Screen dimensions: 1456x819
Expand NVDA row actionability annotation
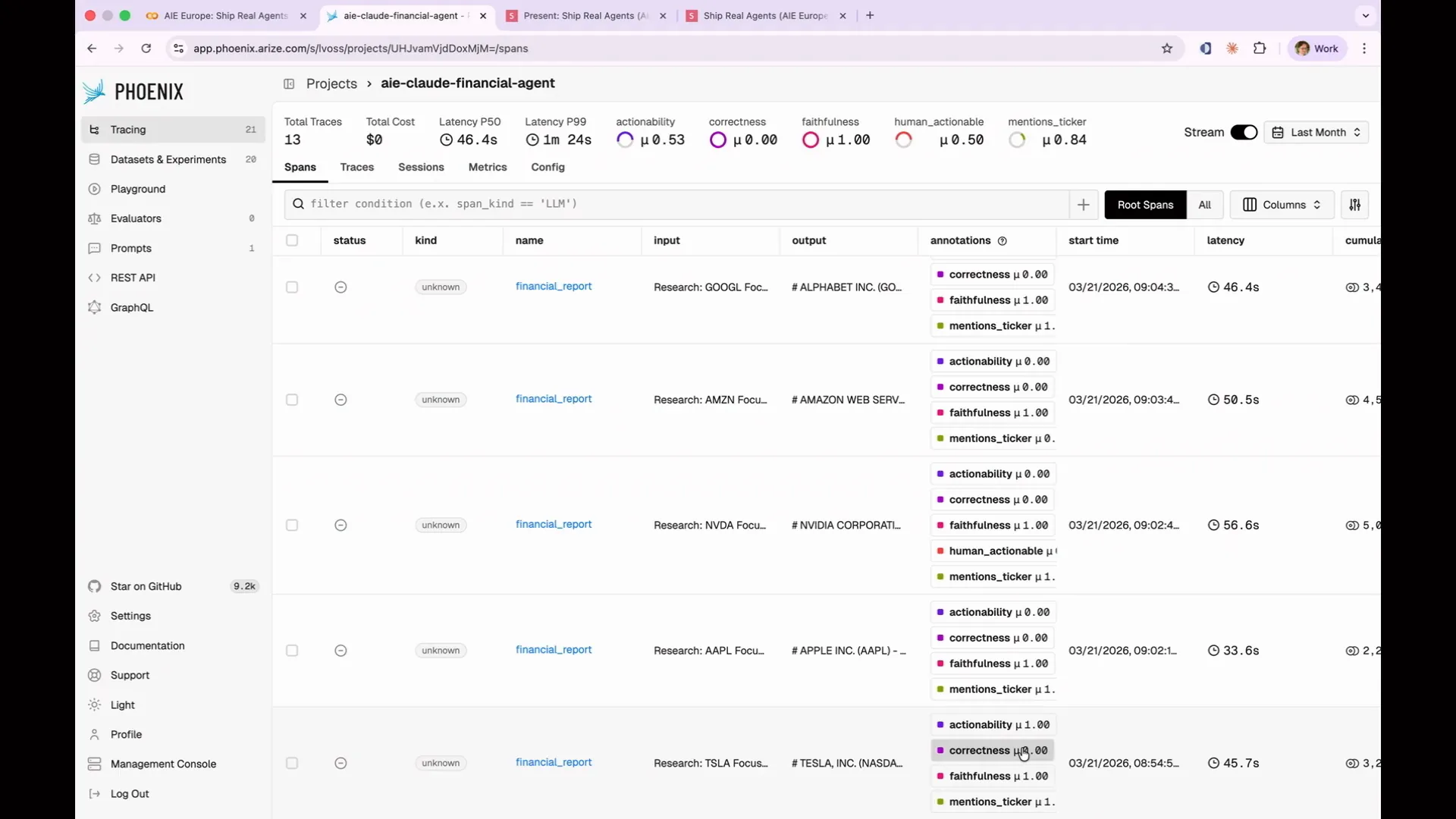[x=993, y=474]
